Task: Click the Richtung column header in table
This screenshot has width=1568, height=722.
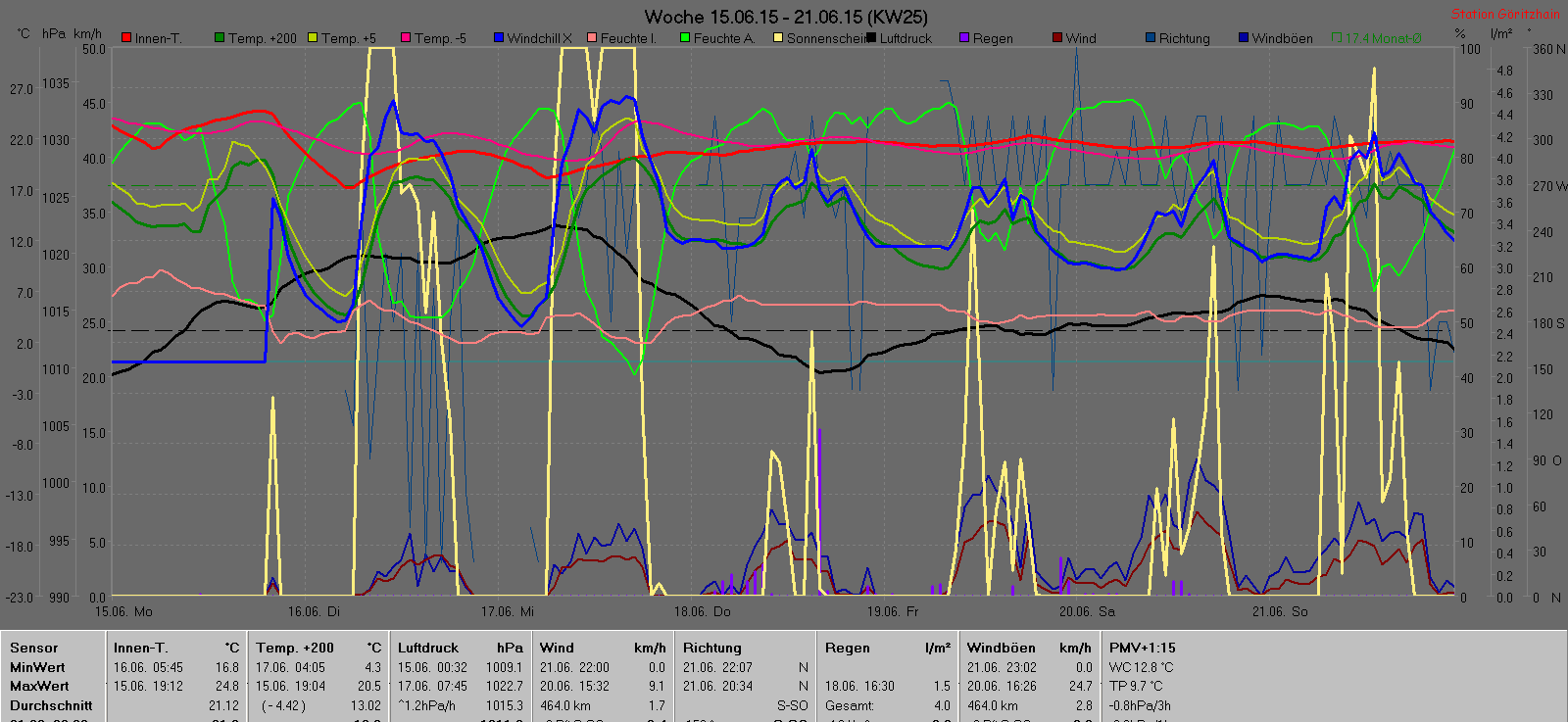Action: pyautogui.click(x=712, y=648)
